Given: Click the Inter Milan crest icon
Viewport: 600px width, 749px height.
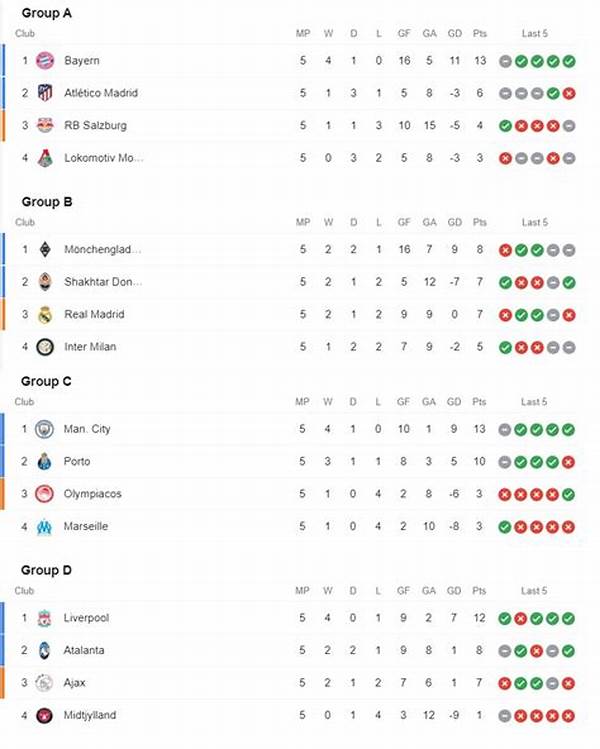Looking at the screenshot, I should 44,347.
